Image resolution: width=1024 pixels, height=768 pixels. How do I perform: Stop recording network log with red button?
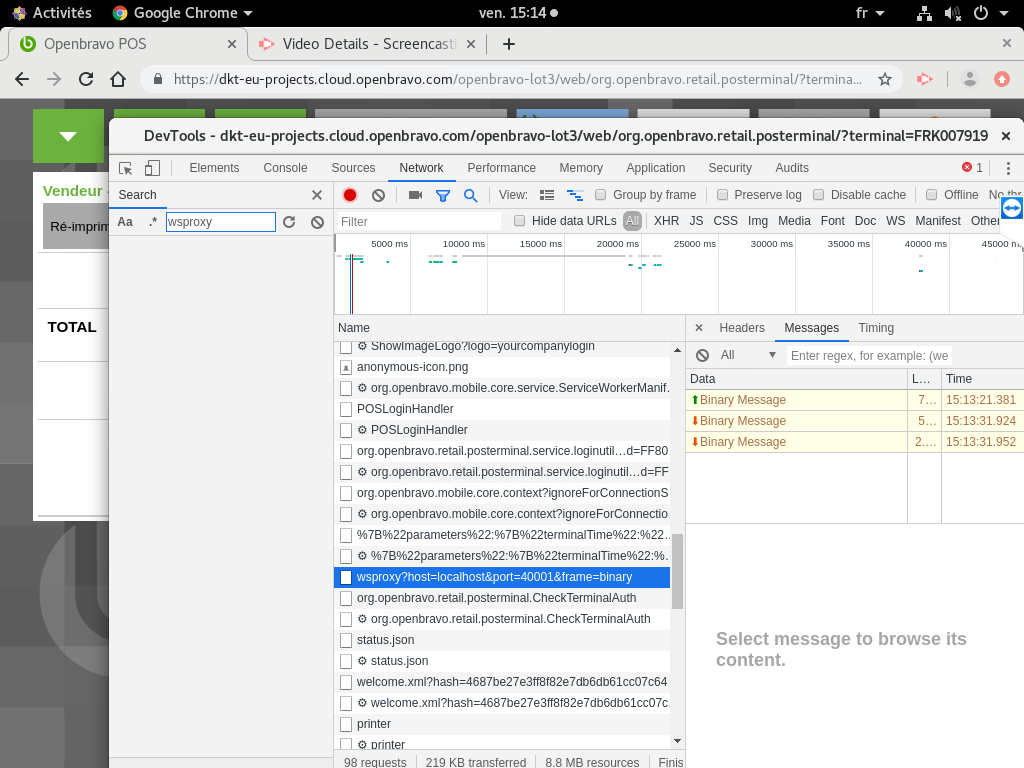pos(350,195)
